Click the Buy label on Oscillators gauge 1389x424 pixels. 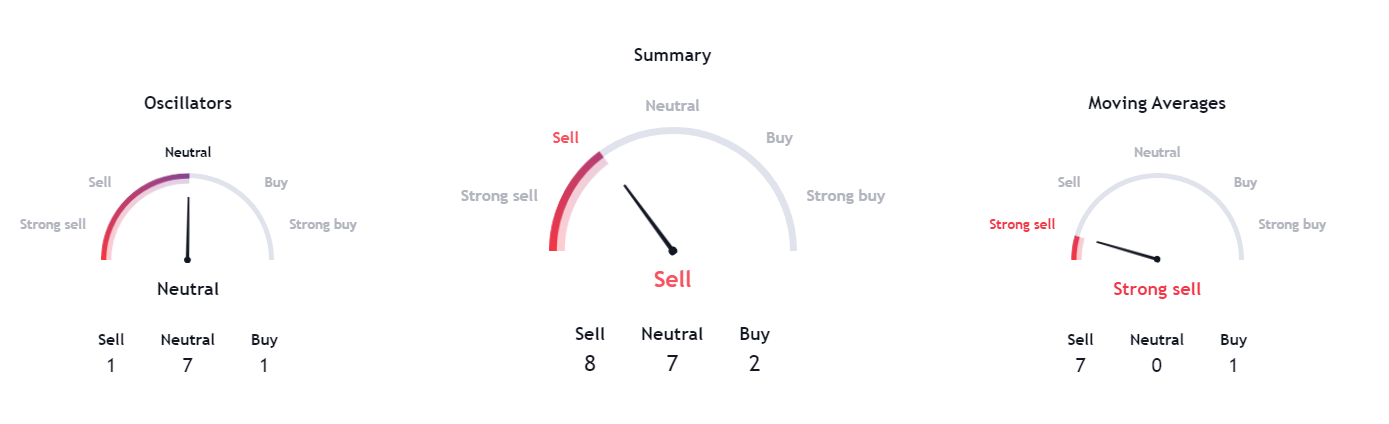276,182
